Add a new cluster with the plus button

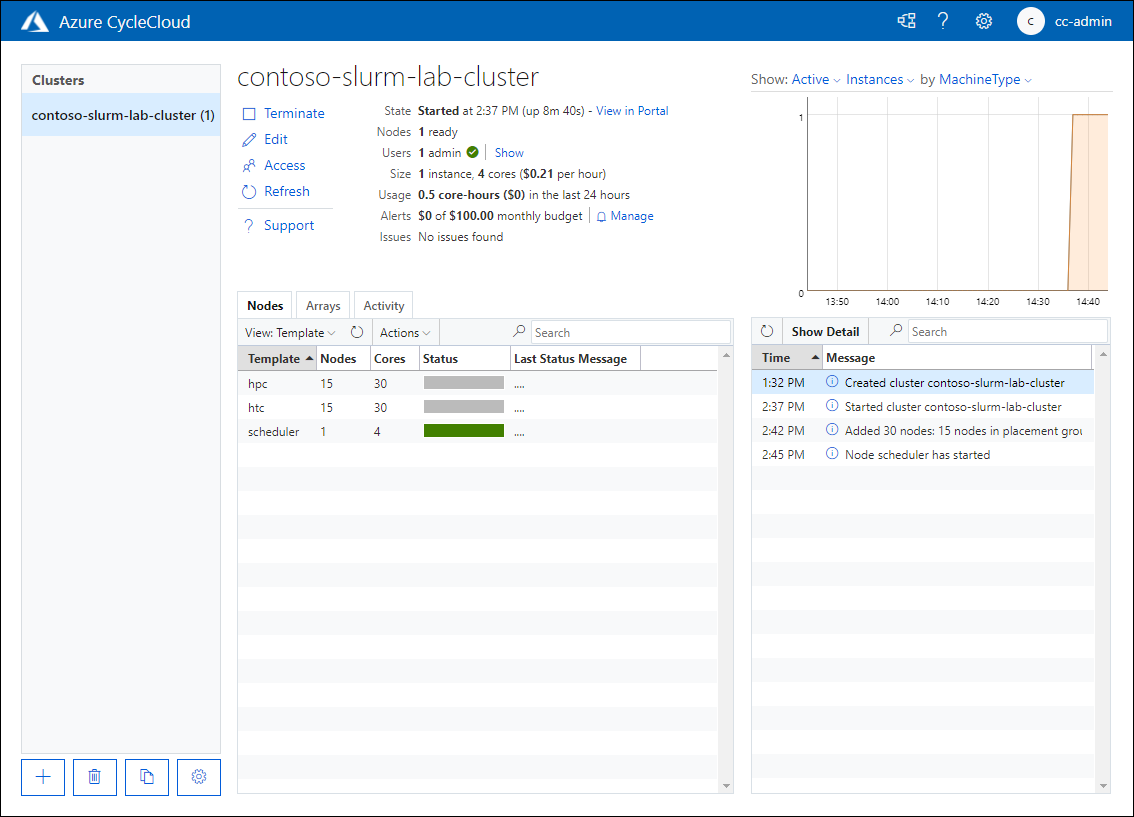42,777
